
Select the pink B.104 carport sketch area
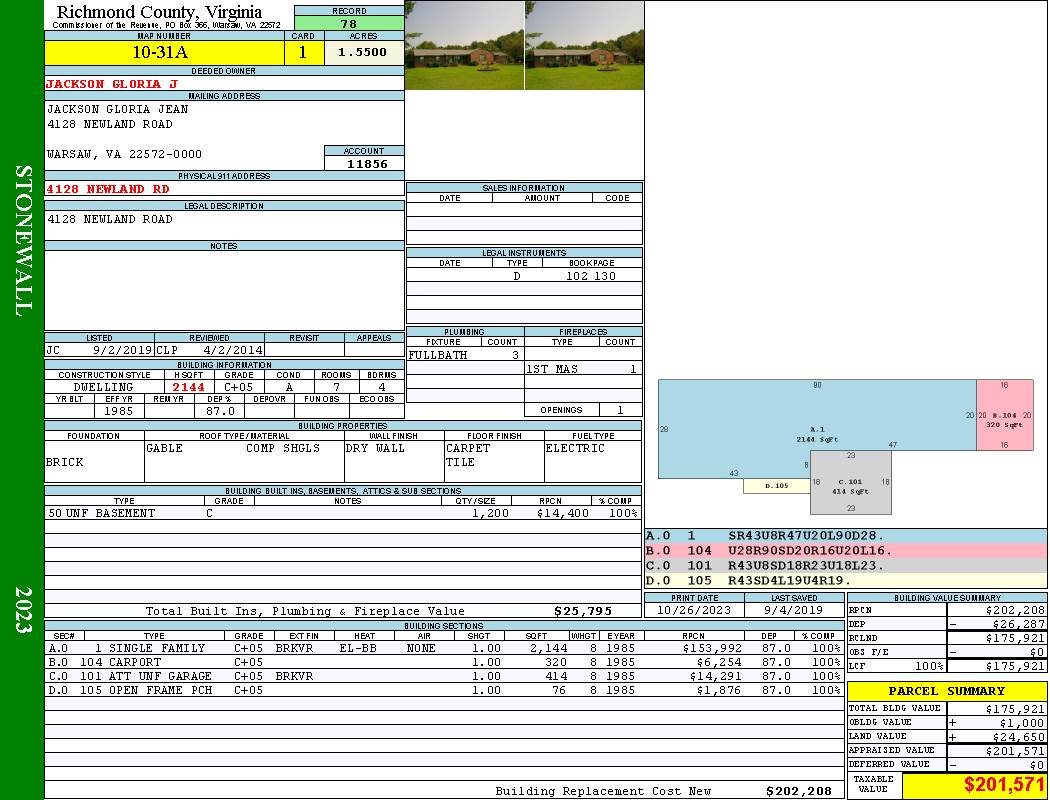point(1005,415)
